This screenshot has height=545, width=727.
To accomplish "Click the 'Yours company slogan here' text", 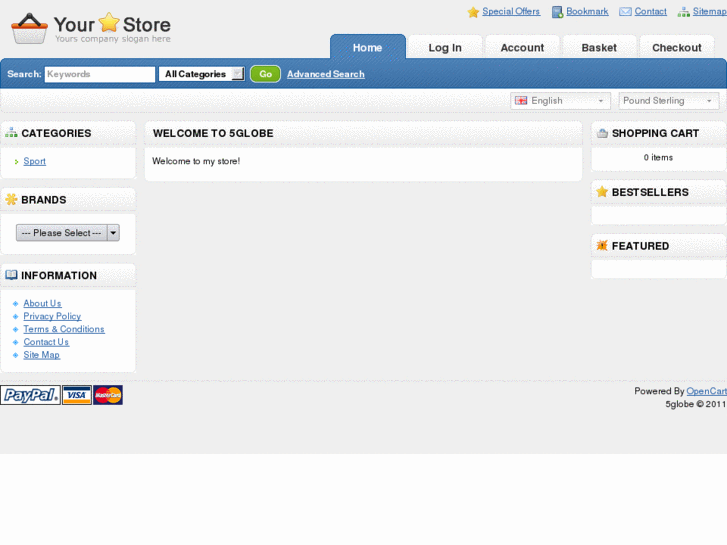I will [113, 39].
